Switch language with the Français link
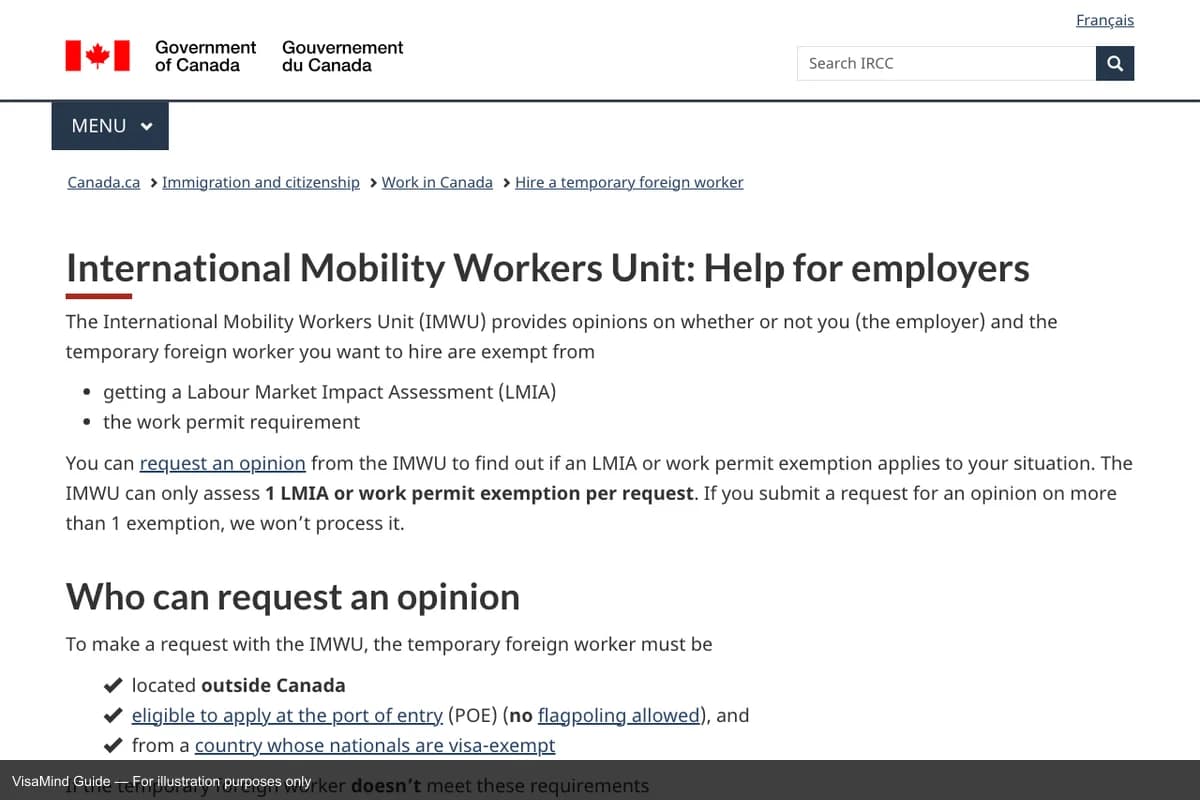This screenshot has height=800, width=1200. click(x=1104, y=20)
